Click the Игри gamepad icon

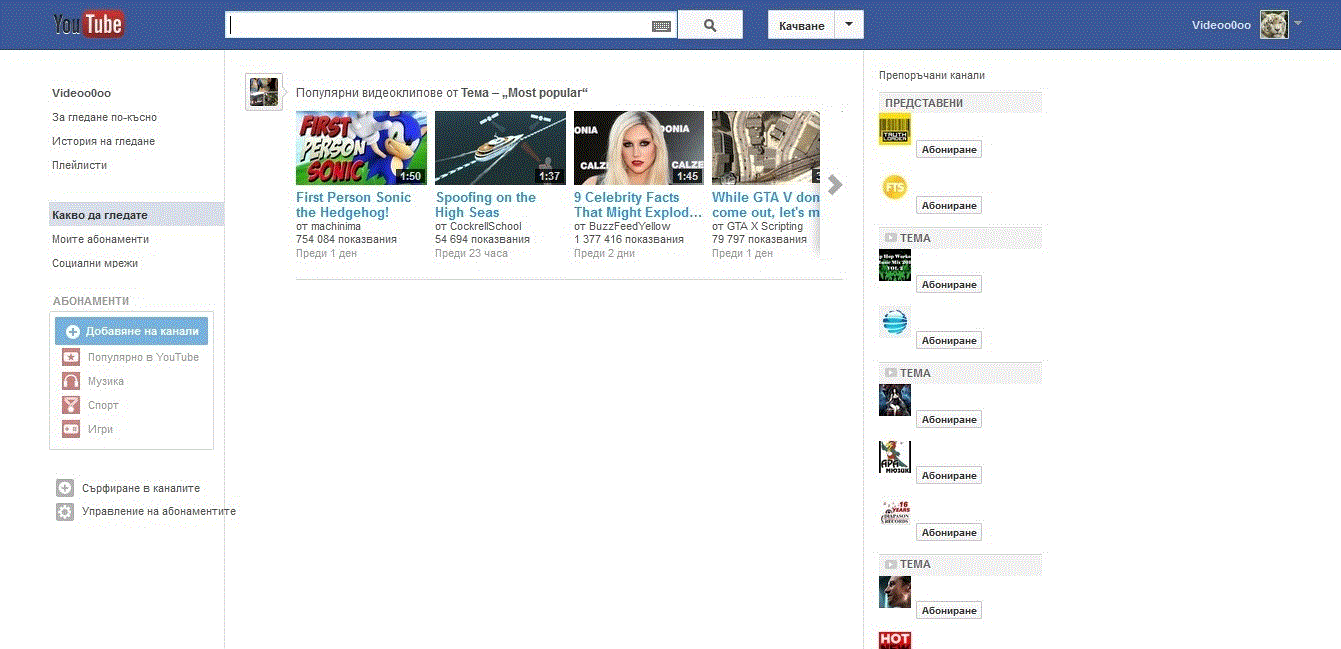click(71, 429)
